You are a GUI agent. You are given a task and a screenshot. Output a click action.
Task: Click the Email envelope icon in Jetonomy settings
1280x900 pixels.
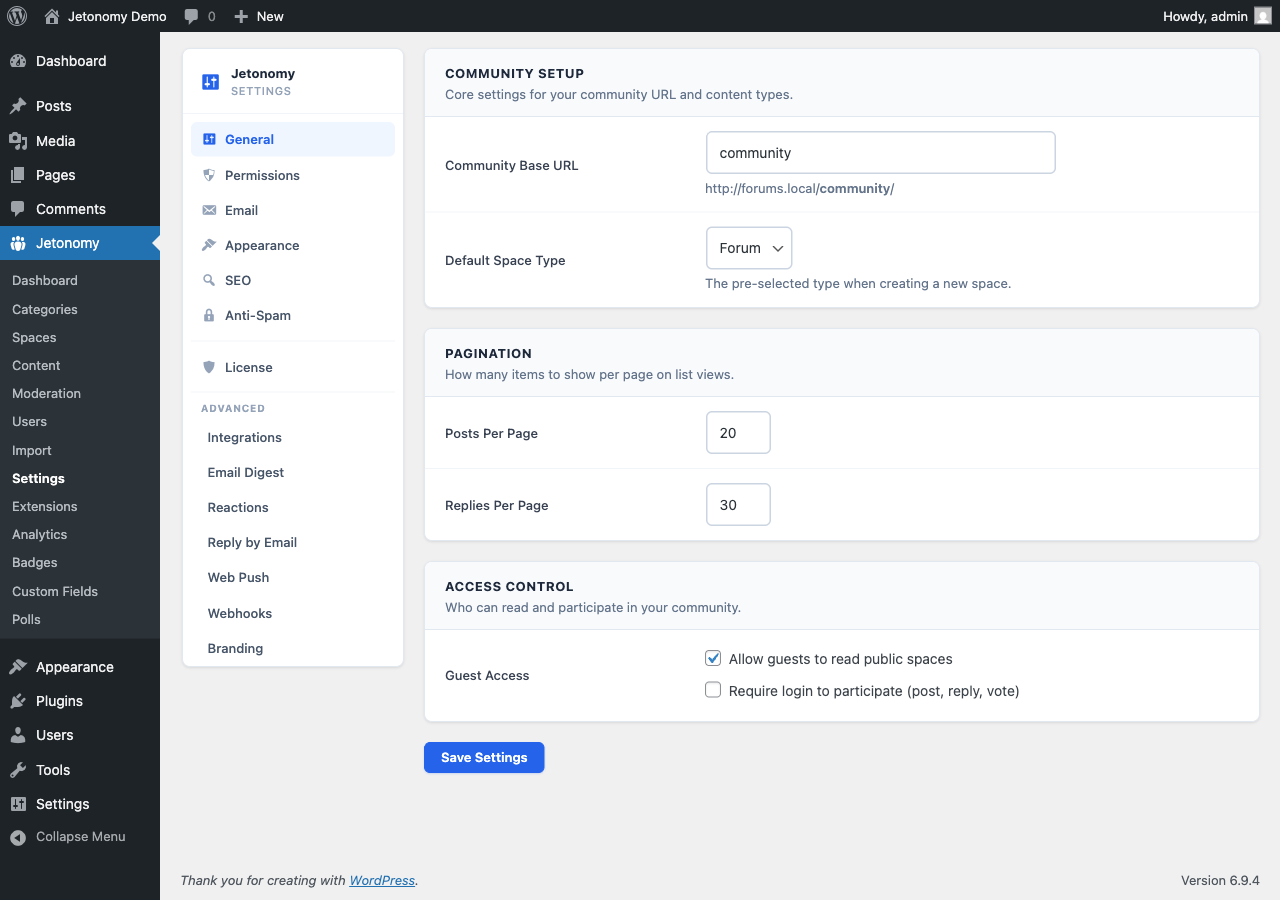pyautogui.click(x=210, y=210)
